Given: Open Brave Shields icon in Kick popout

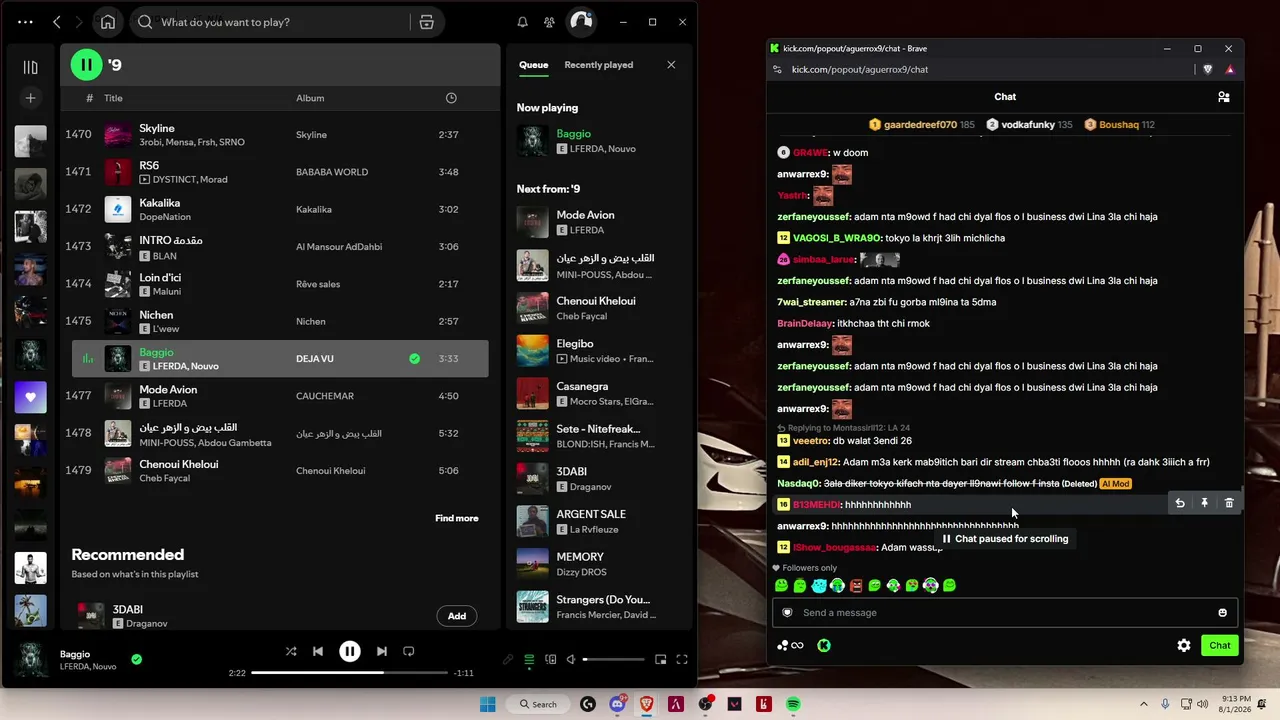Looking at the screenshot, I should point(1208,70).
